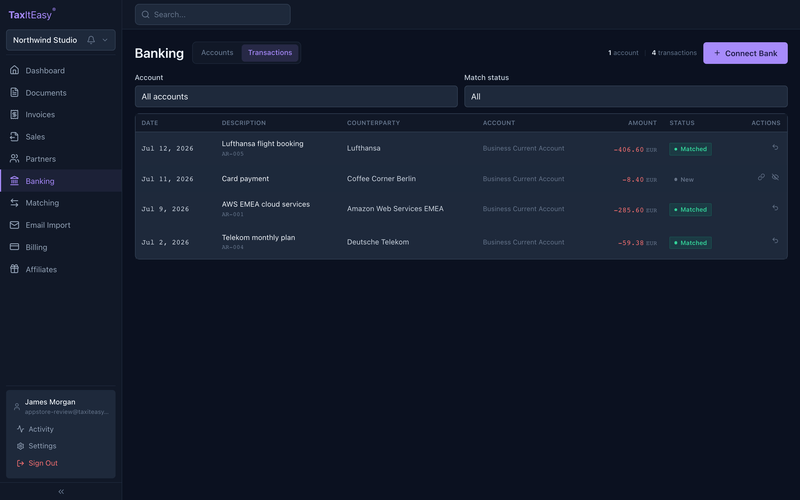Switch to the Transactions tab

[x=270, y=53]
